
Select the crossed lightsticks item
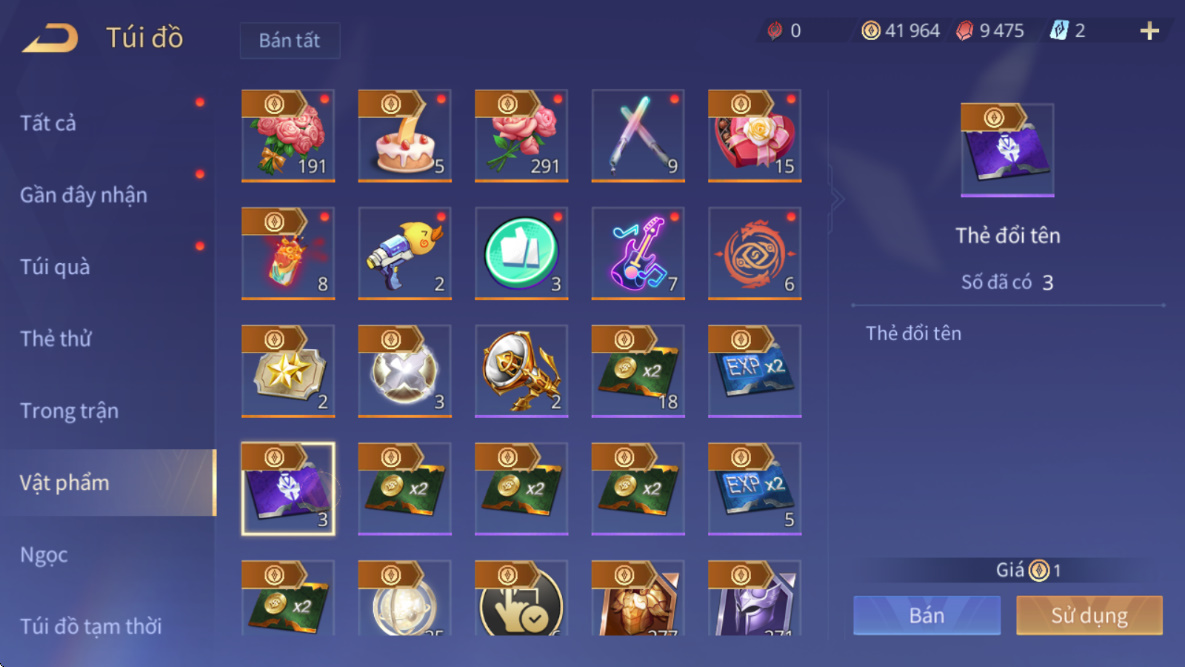pos(638,136)
